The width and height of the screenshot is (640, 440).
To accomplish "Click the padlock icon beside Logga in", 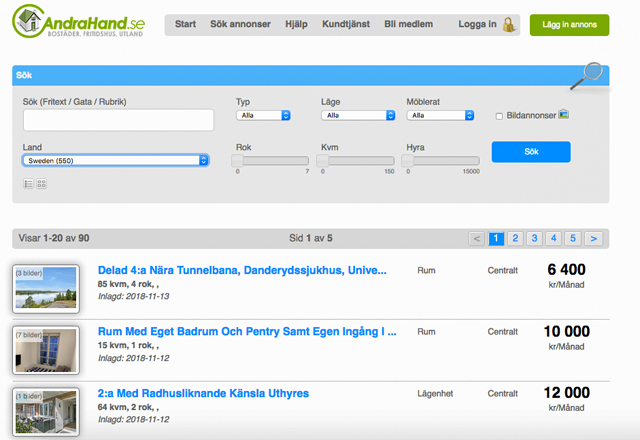I will coord(508,24).
